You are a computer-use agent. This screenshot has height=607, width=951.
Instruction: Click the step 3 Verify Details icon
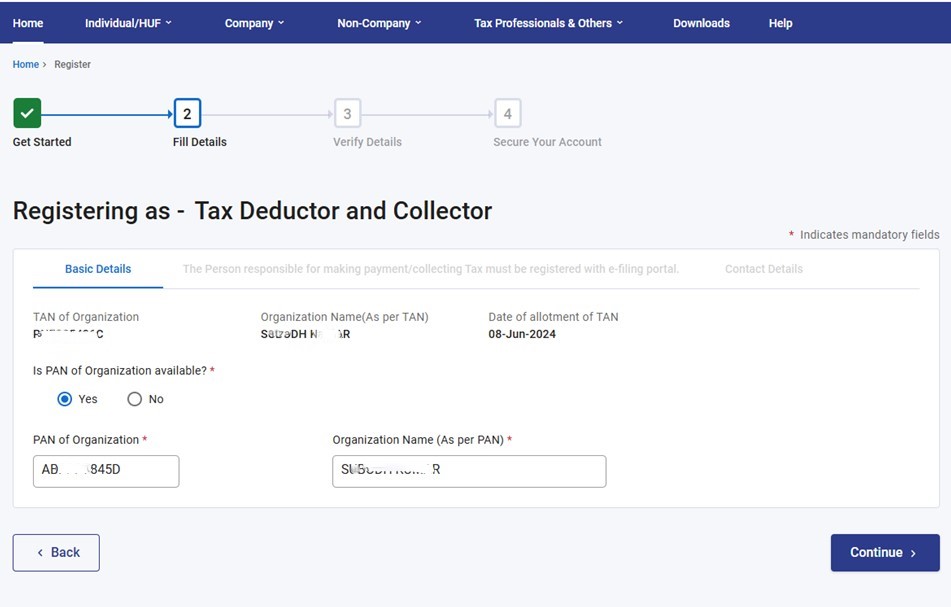pos(347,114)
